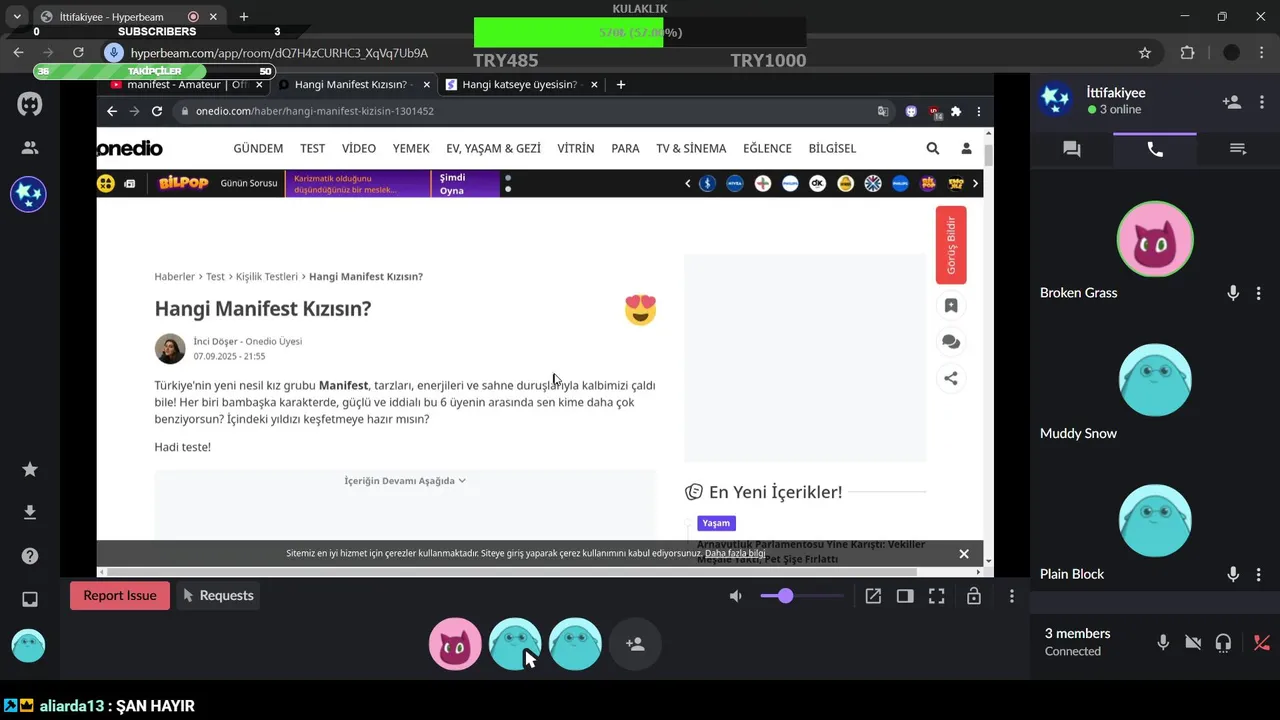Open inner browser extensions puzzle icon
This screenshot has height=720, width=1280.
pyautogui.click(x=956, y=111)
